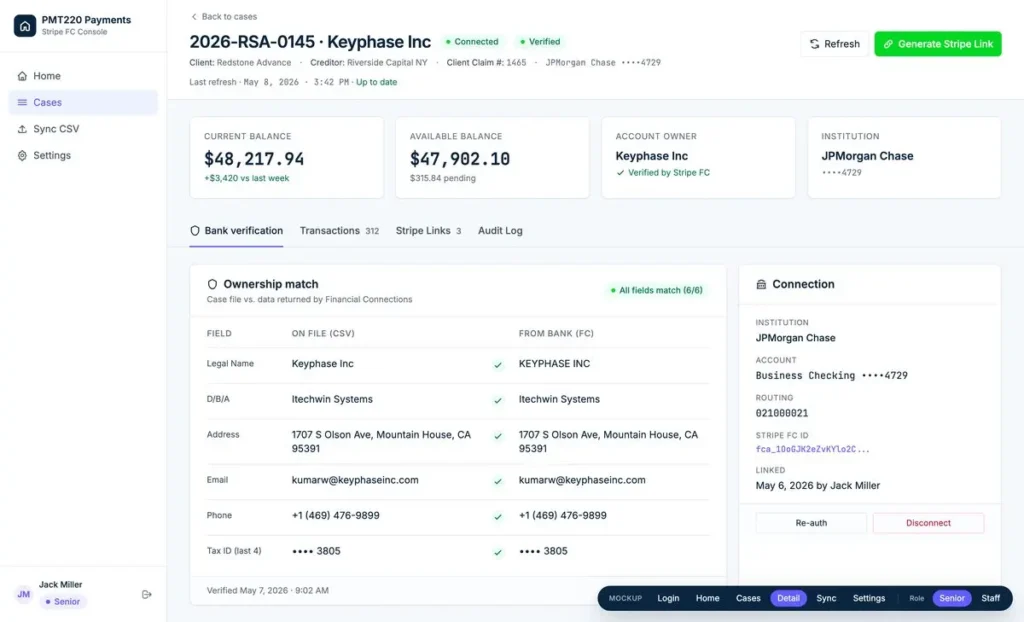The image size is (1024, 622).
Task: Switch to the Audit Log tab
Action: coord(500,231)
